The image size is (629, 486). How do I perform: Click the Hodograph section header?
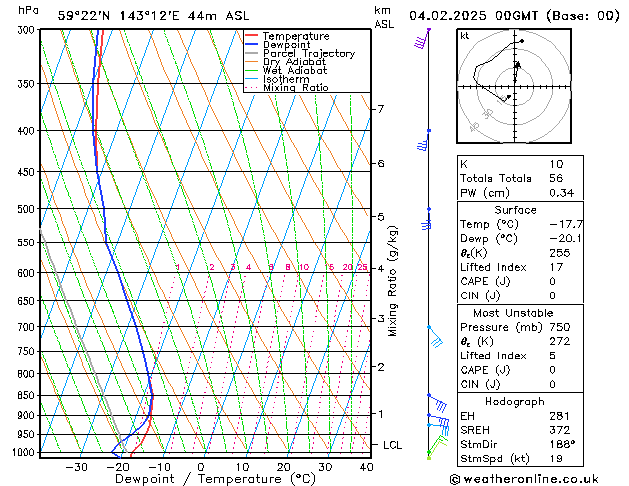coord(515,402)
